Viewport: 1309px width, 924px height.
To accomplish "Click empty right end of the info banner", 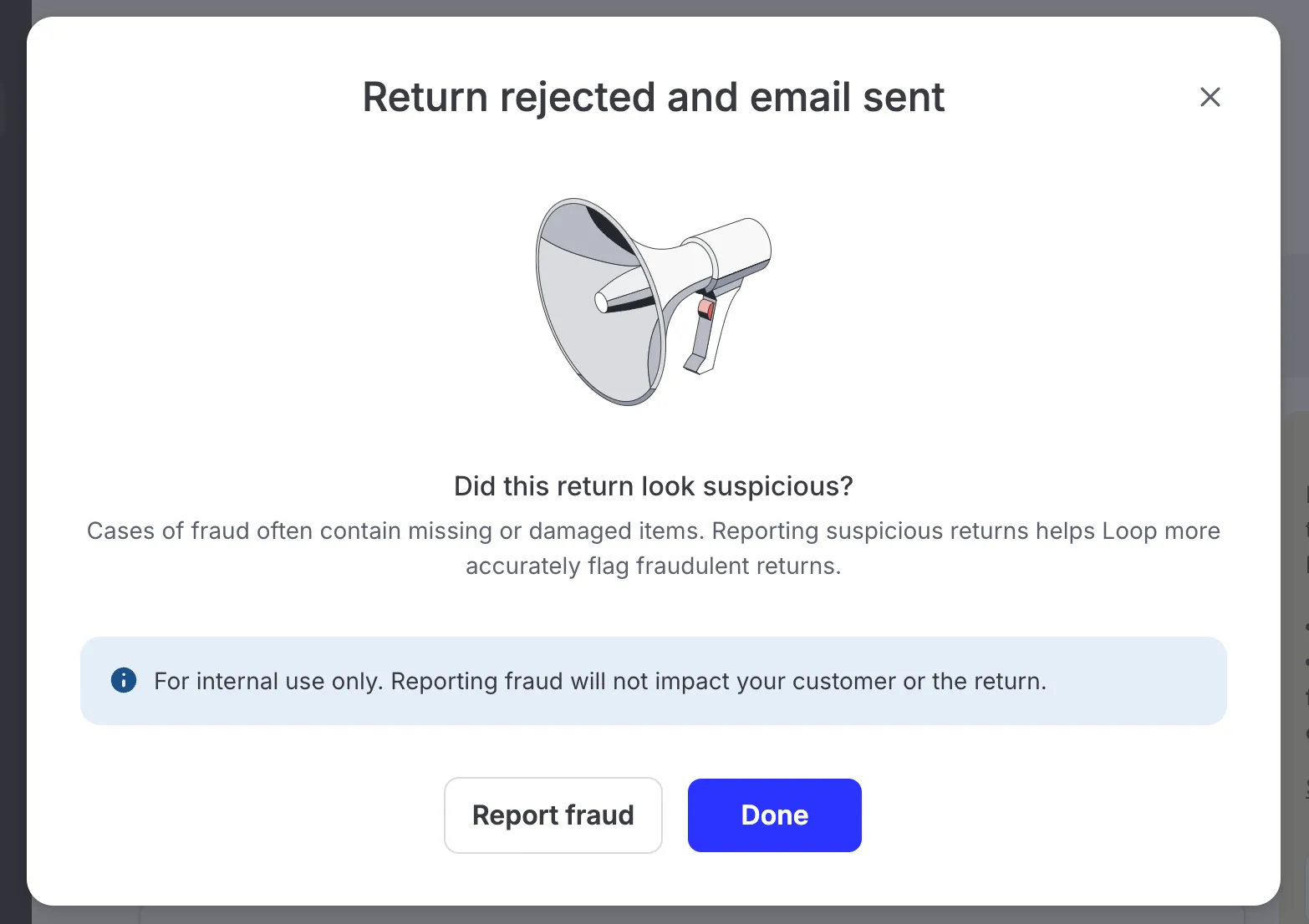I will [1137, 681].
